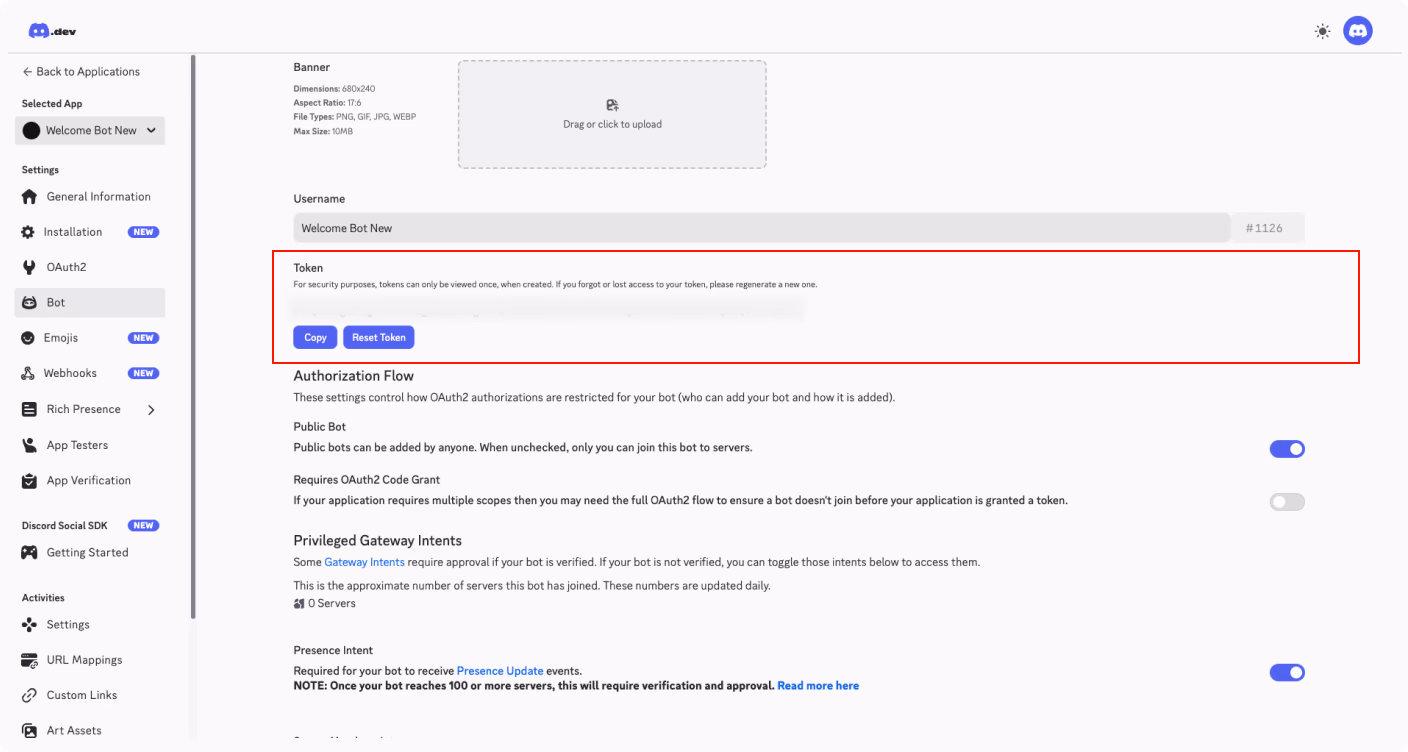
Task: Open Getting Started under Social SDK
Action: click(90, 552)
